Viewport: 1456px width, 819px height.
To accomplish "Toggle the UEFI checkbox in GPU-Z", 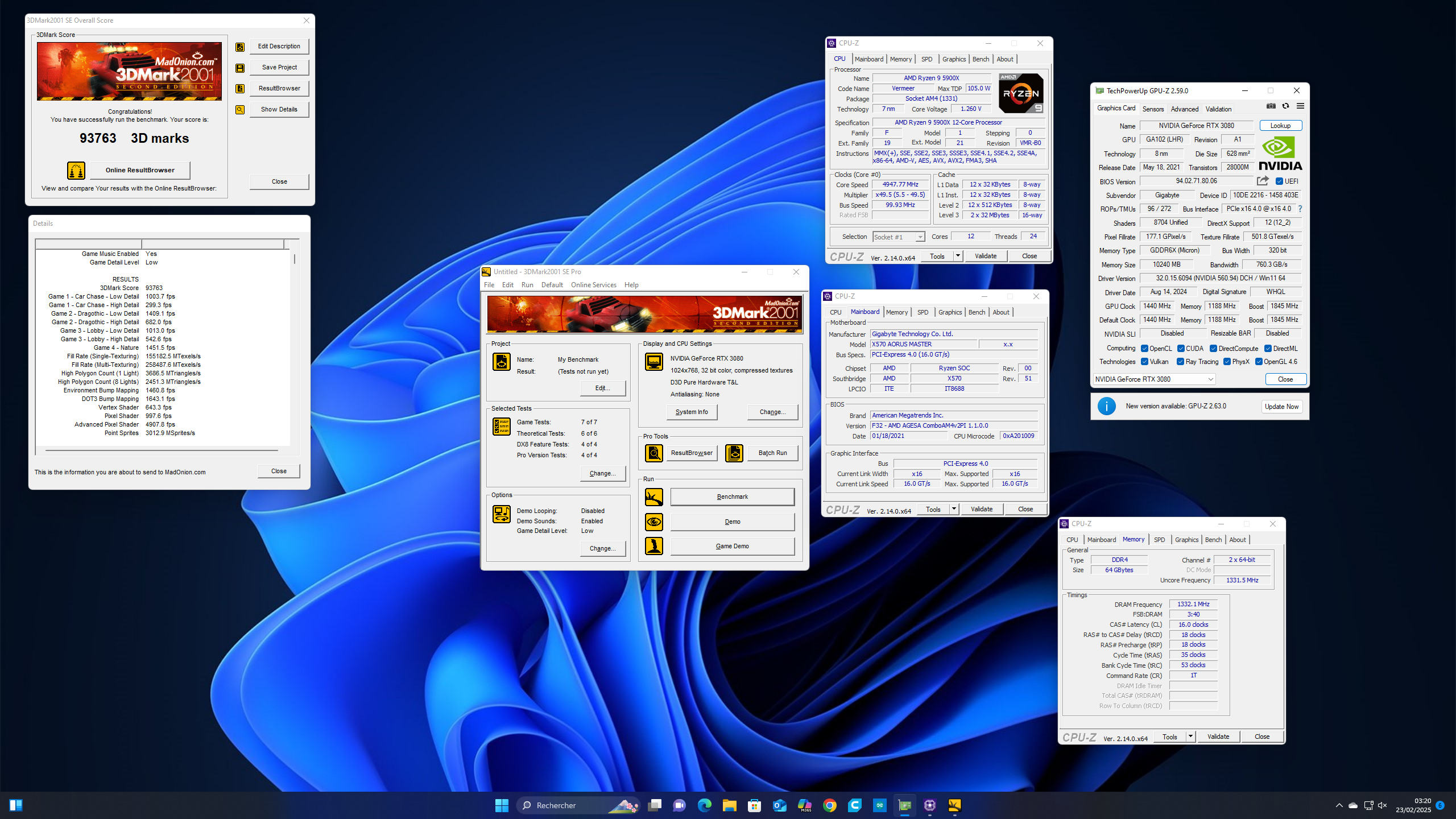I will point(1279,181).
